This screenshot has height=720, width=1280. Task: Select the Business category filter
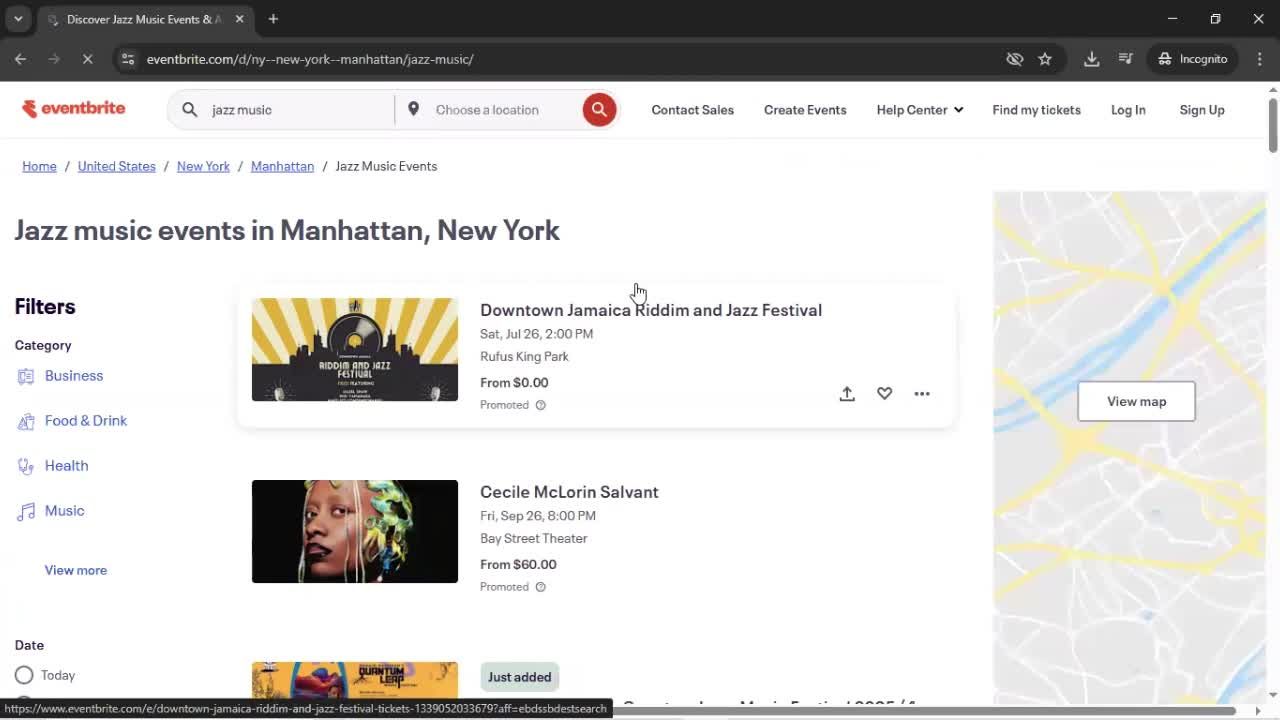[74, 376]
